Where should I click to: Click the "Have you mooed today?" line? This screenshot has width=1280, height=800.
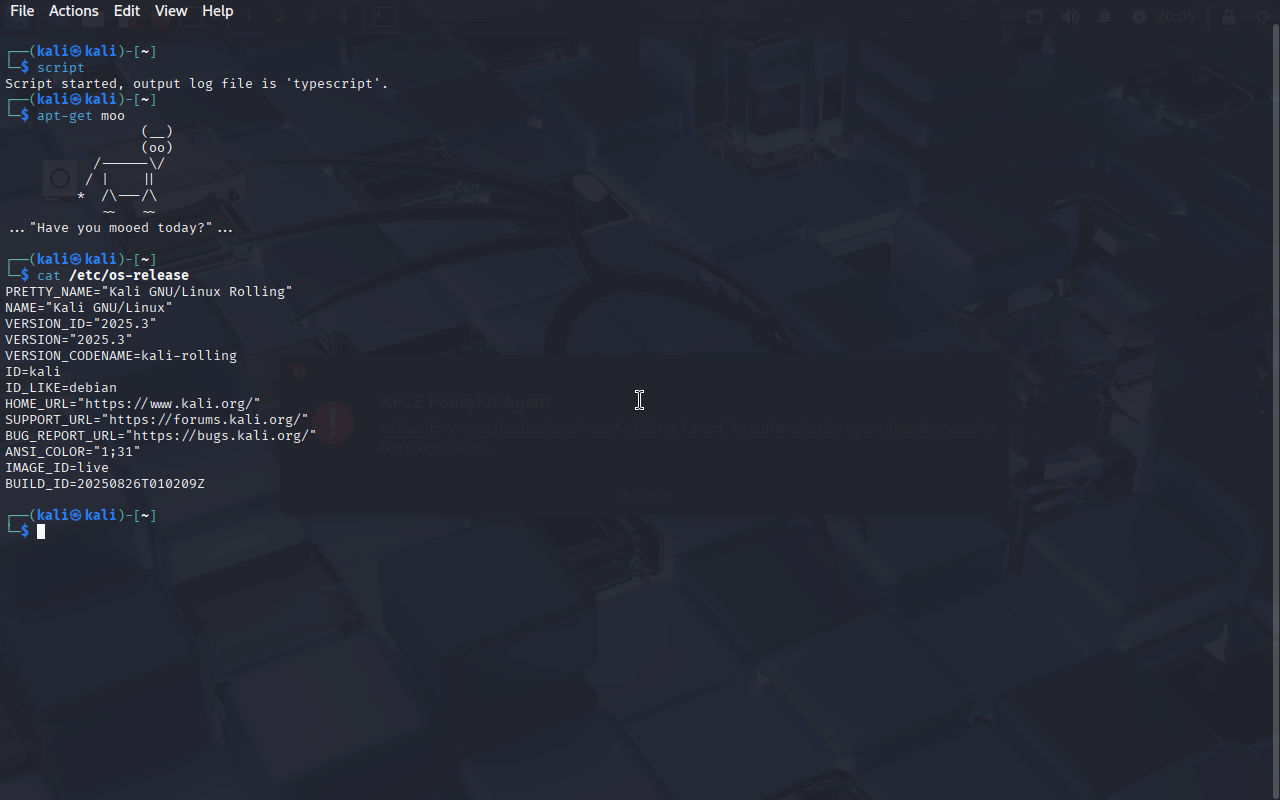click(x=121, y=227)
